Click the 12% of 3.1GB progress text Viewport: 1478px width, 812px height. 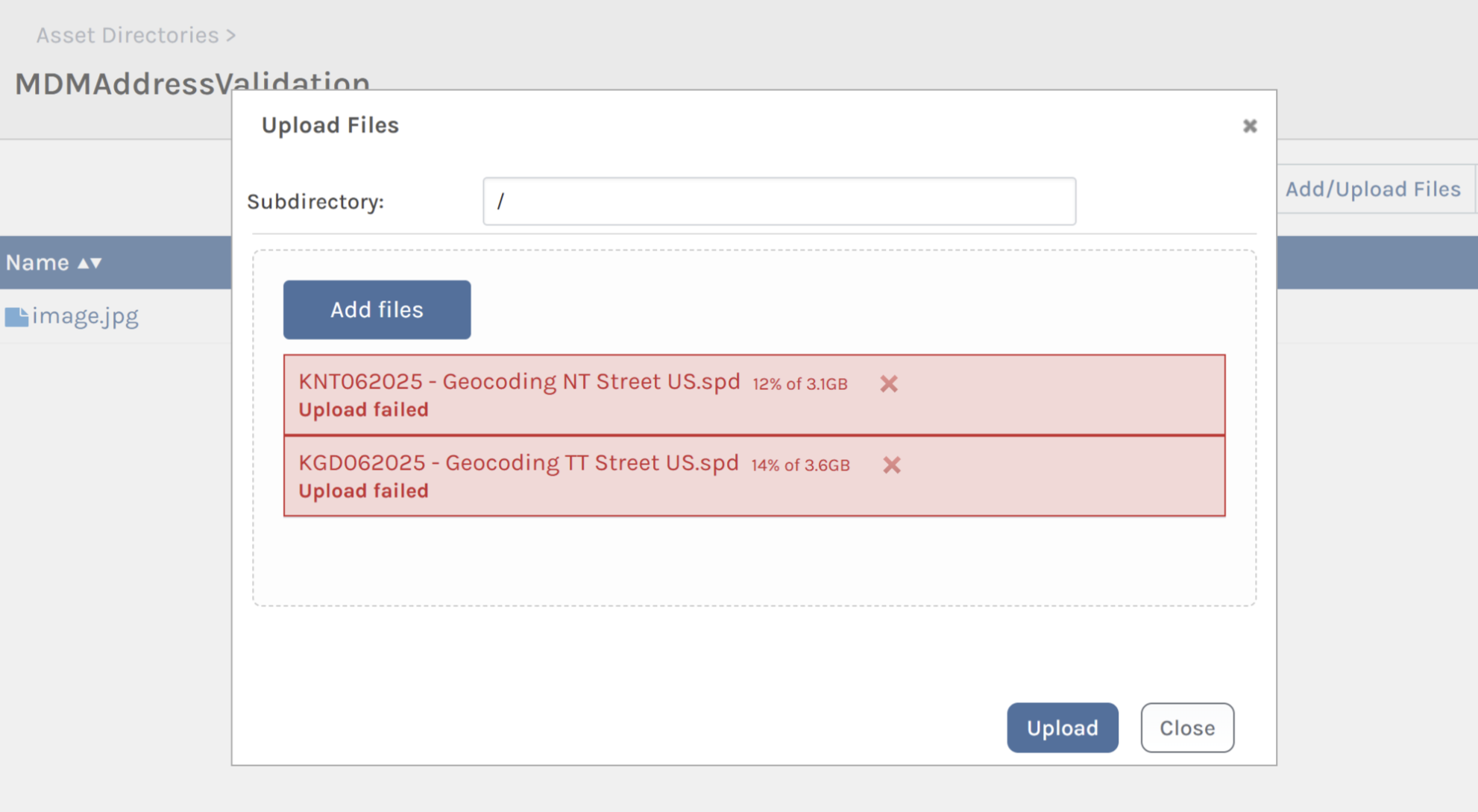(x=799, y=384)
